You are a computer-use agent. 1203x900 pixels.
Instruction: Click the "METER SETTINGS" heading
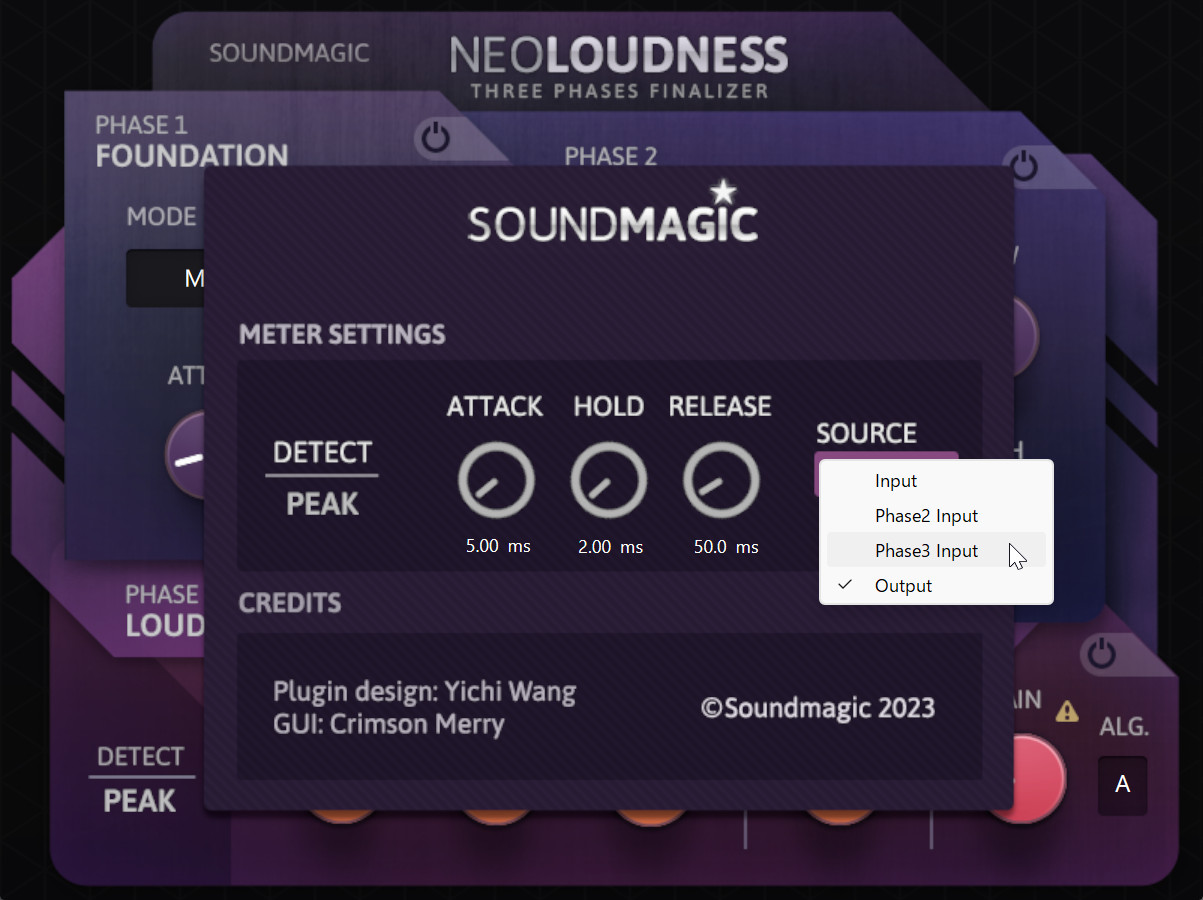(x=342, y=334)
